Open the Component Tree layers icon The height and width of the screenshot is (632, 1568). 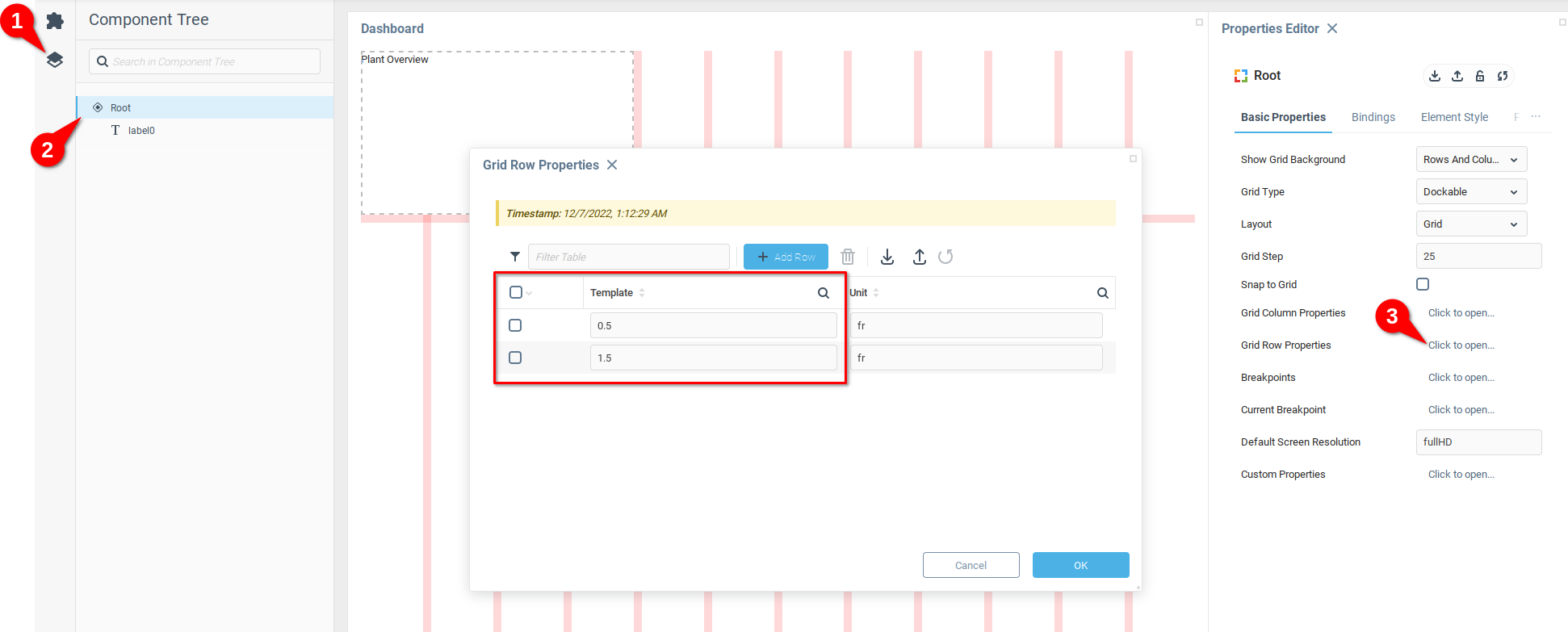pyautogui.click(x=55, y=60)
